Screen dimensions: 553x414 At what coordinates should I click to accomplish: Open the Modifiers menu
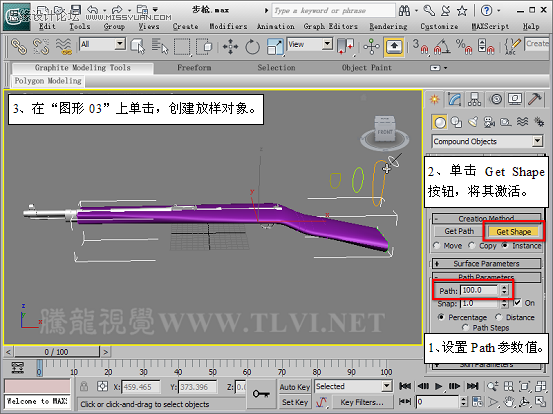click(x=228, y=26)
